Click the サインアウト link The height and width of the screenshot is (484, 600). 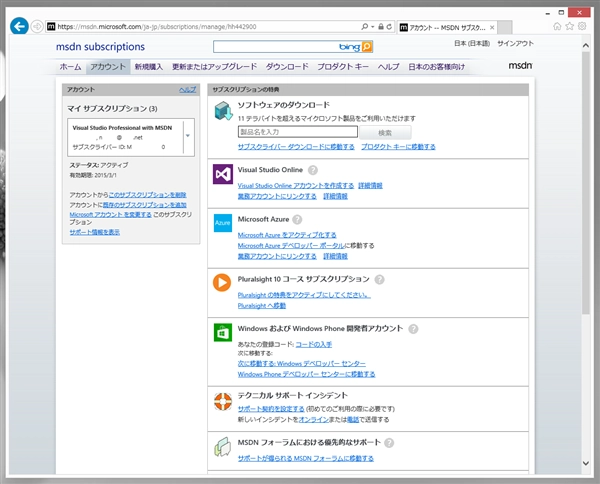[515, 43]
